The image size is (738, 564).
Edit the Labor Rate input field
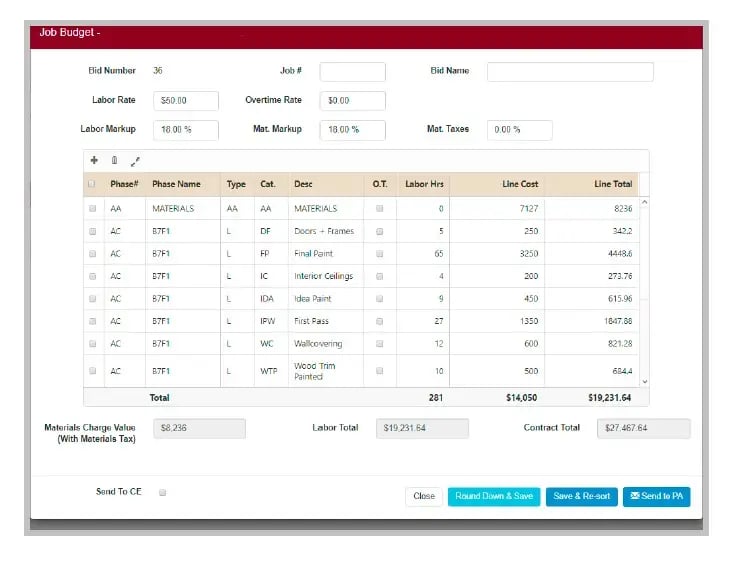(186, 101)
